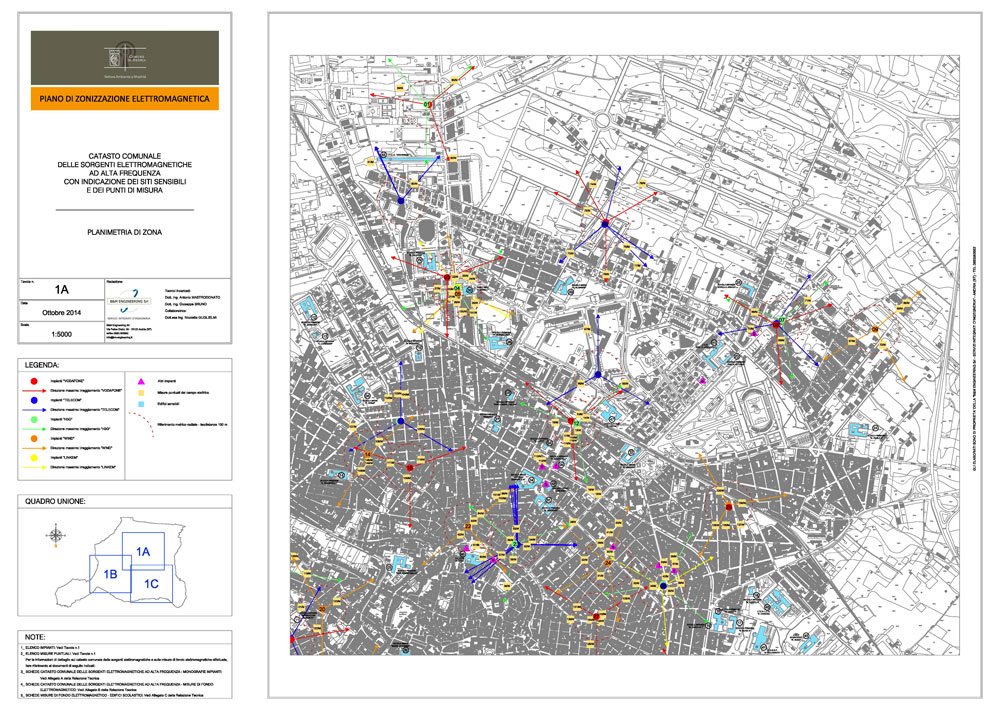Click the orange Wind circle in the legend
This screenshot has width=1000, height=711.
coord(34,439)
